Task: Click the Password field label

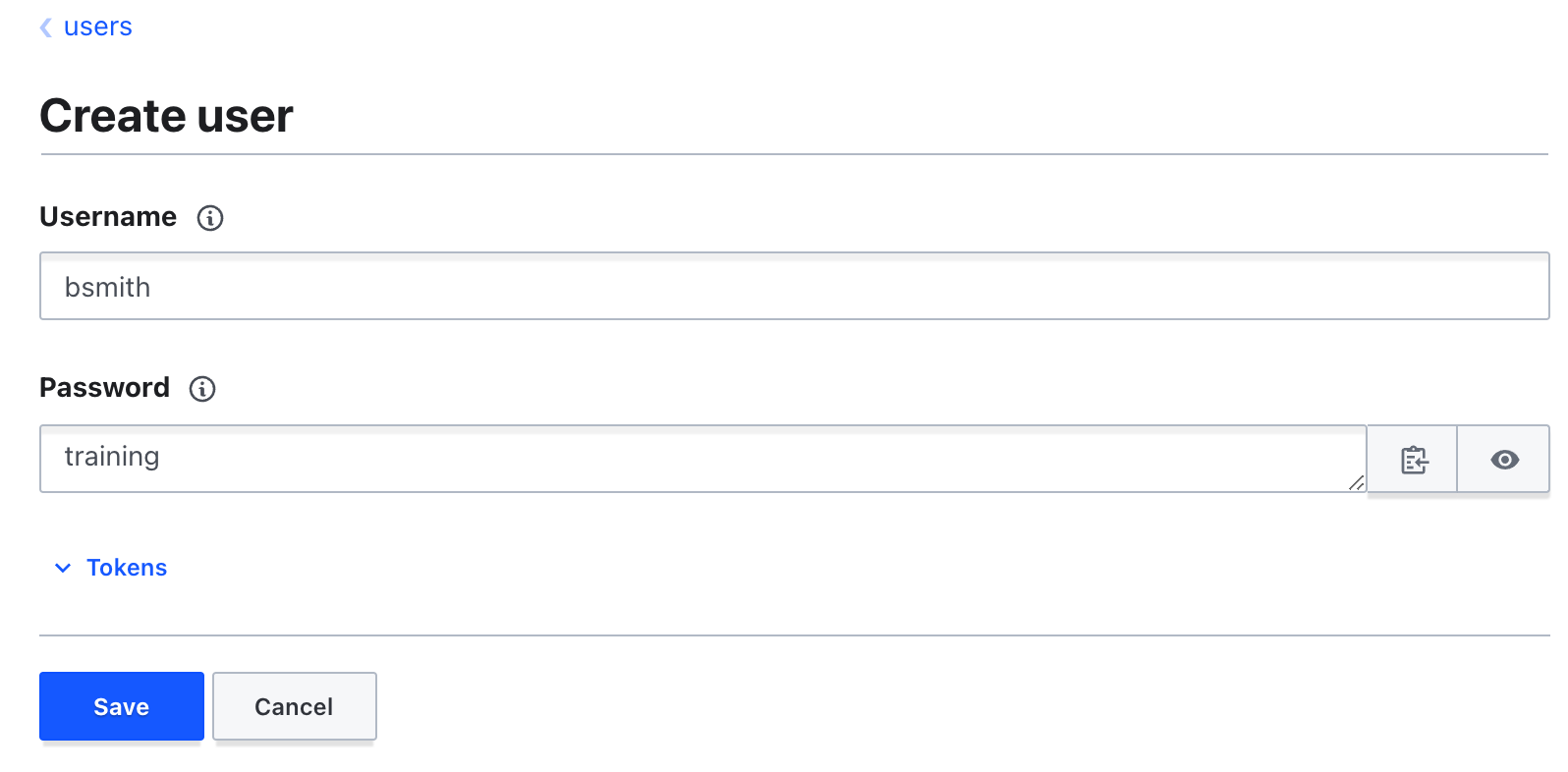Action: pos(104,388)
